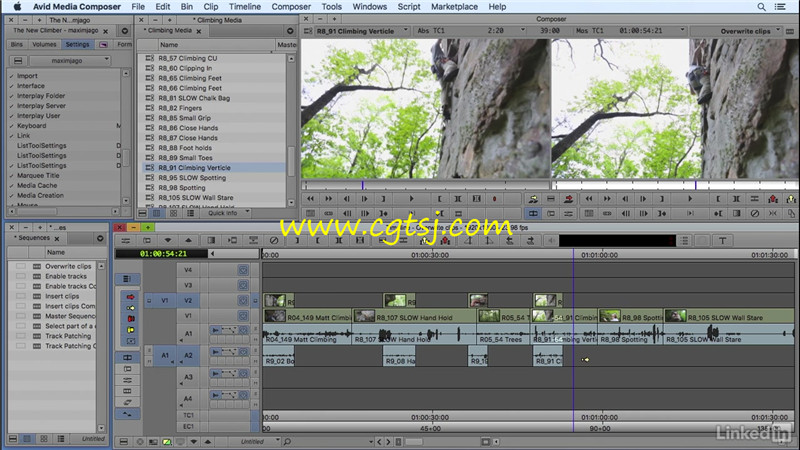Fast forward the record monitor
The image size is (800, 450).
coord(607,199)
